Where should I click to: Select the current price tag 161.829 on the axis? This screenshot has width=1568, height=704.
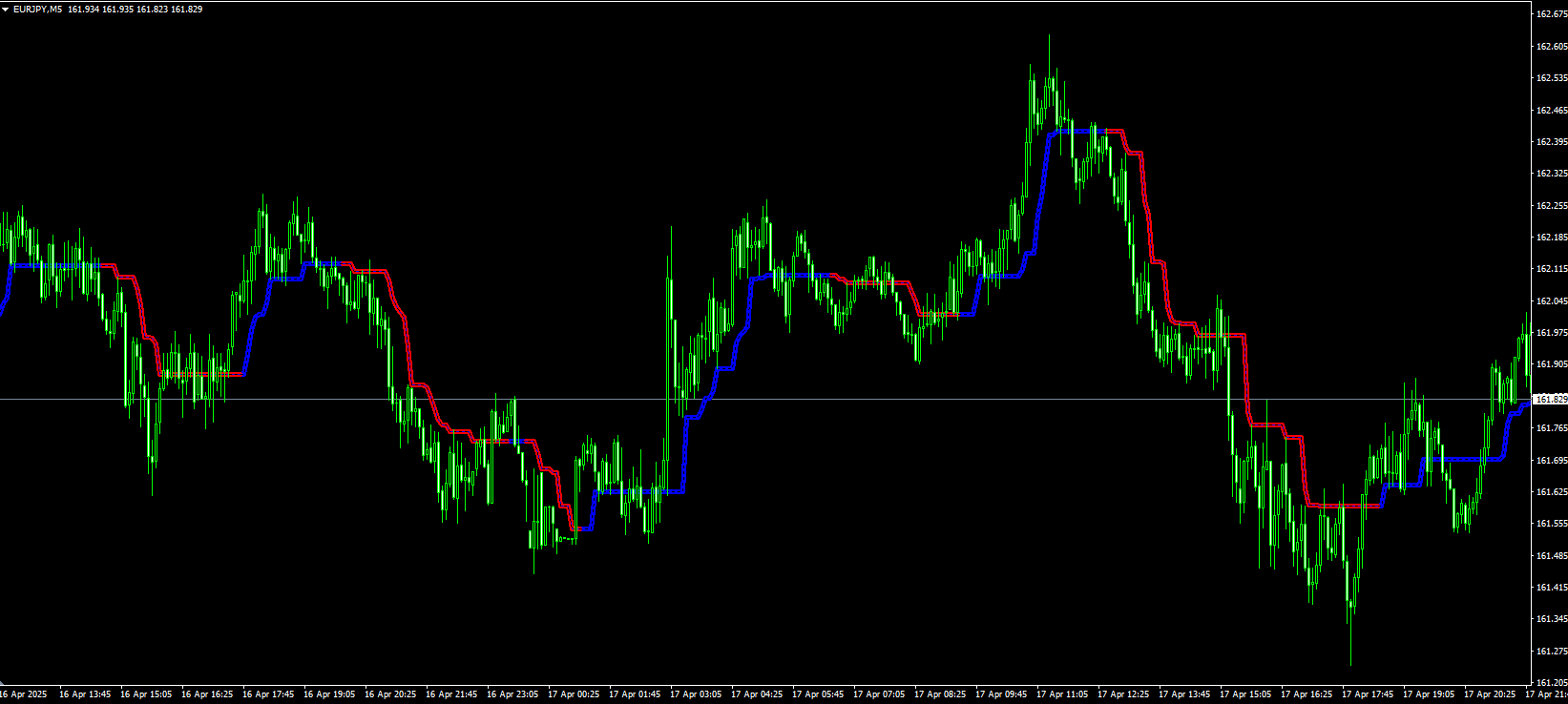pyautogui.click(x=1551, y=399)
